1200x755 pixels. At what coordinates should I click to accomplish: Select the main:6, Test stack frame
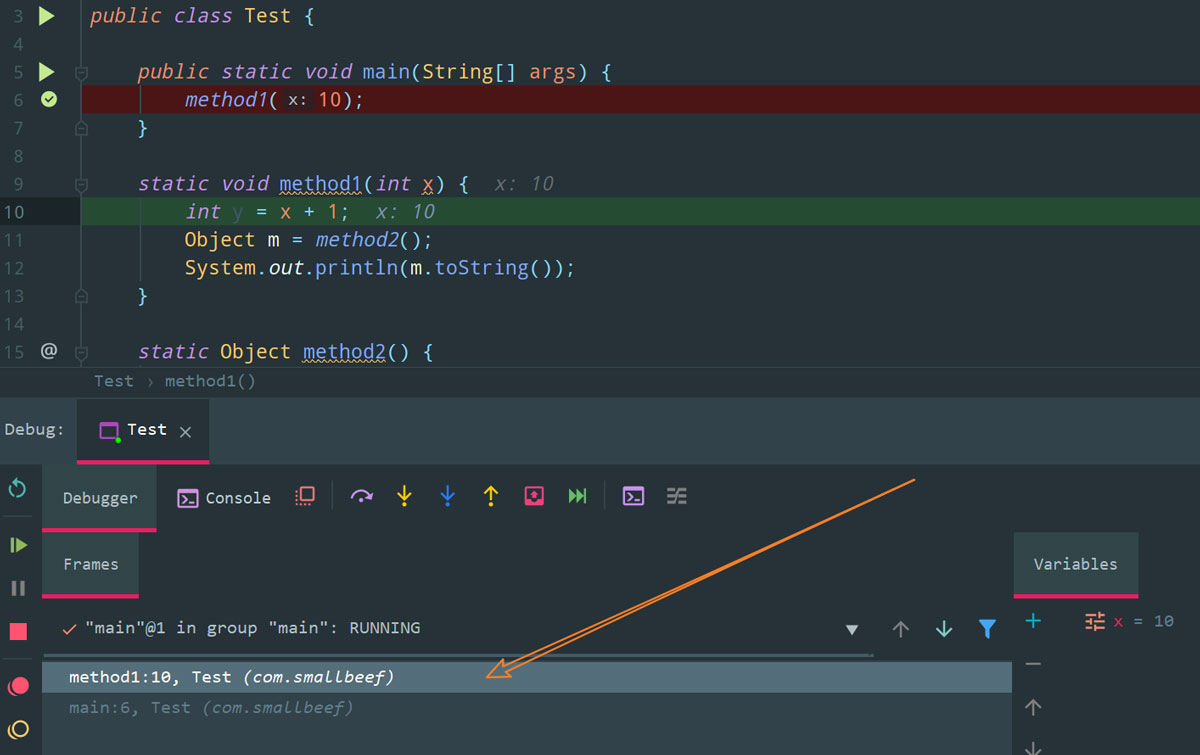pos(527,708)
